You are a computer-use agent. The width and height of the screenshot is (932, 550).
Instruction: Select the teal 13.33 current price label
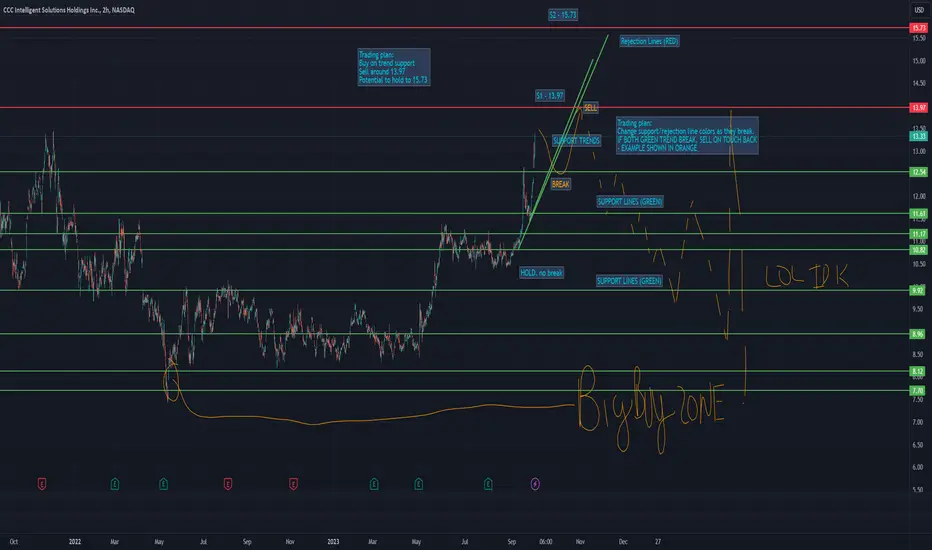[x=919, y=136]
